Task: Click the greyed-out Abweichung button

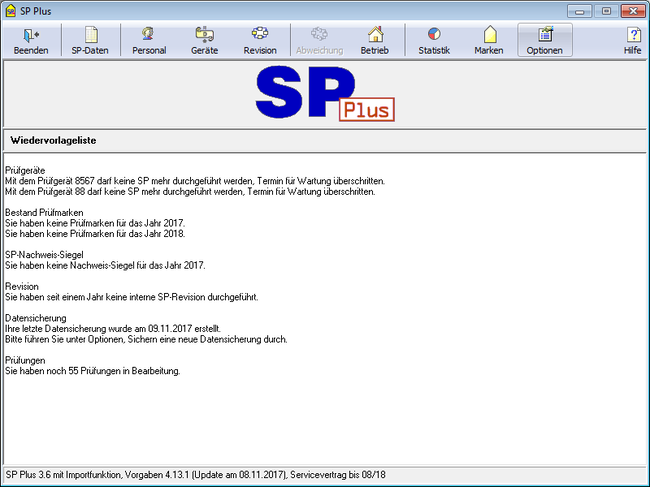Action: click(x=319, y=35)
